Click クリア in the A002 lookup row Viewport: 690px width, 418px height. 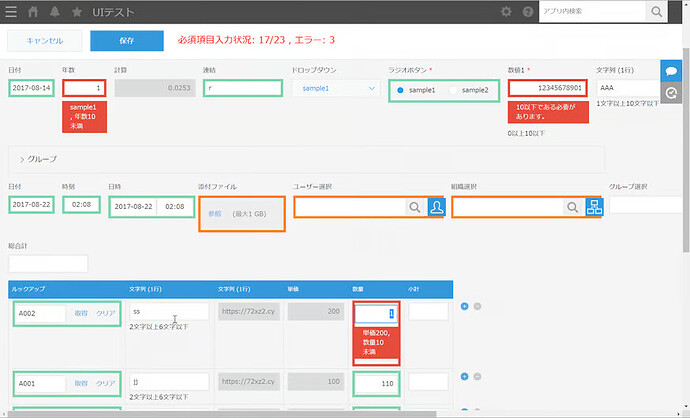(x=105, y=313)
